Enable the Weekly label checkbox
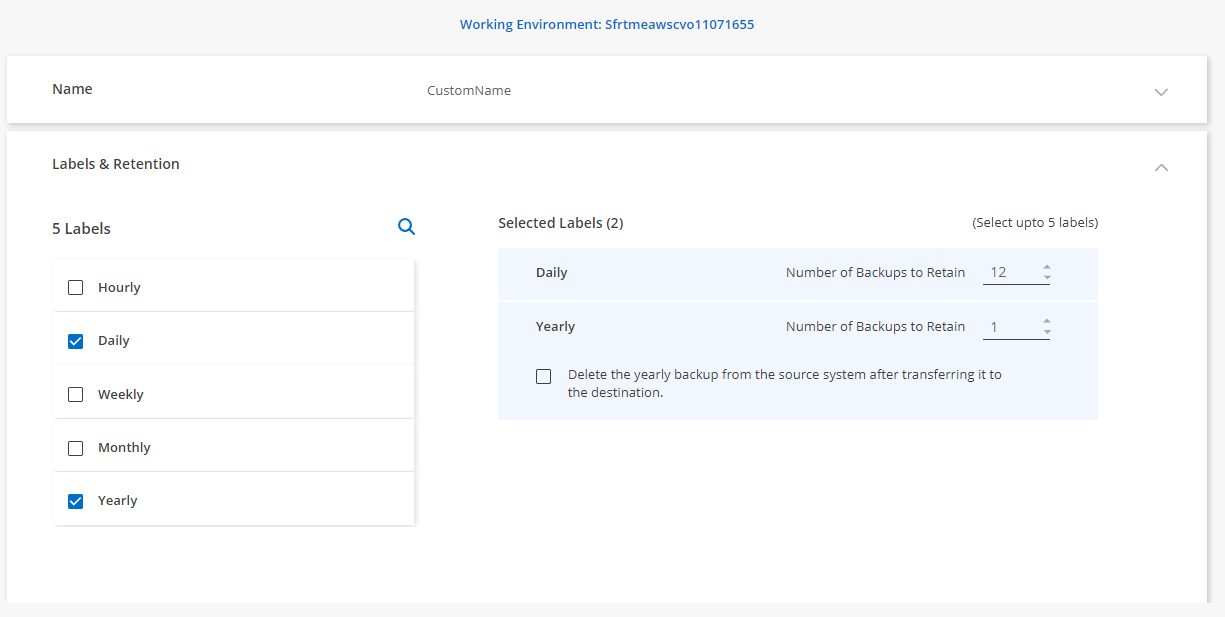This screenshot has height=617, width=1225. [x=75, y=394]
